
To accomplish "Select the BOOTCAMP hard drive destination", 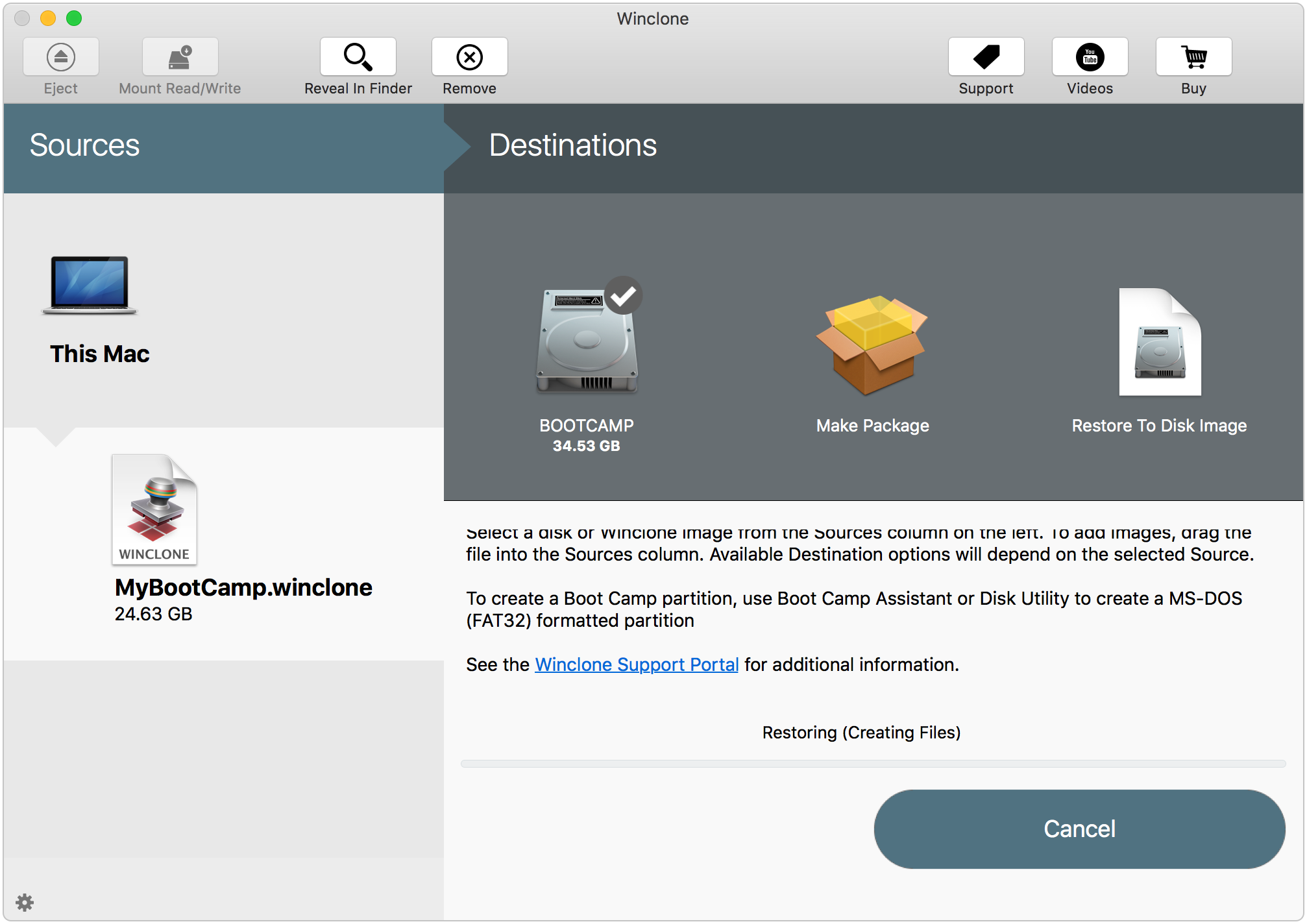I will (x=587, y=341).
